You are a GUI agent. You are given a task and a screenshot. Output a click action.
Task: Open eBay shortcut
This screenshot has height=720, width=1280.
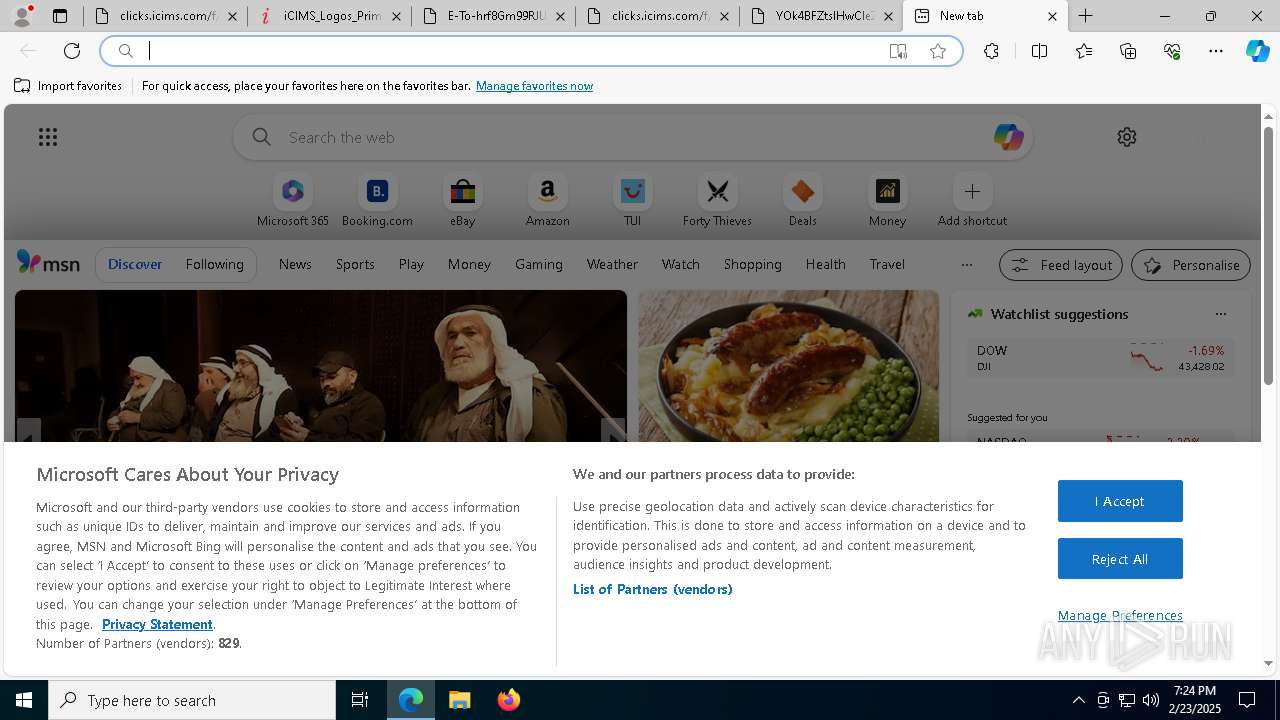click(462, 201)
